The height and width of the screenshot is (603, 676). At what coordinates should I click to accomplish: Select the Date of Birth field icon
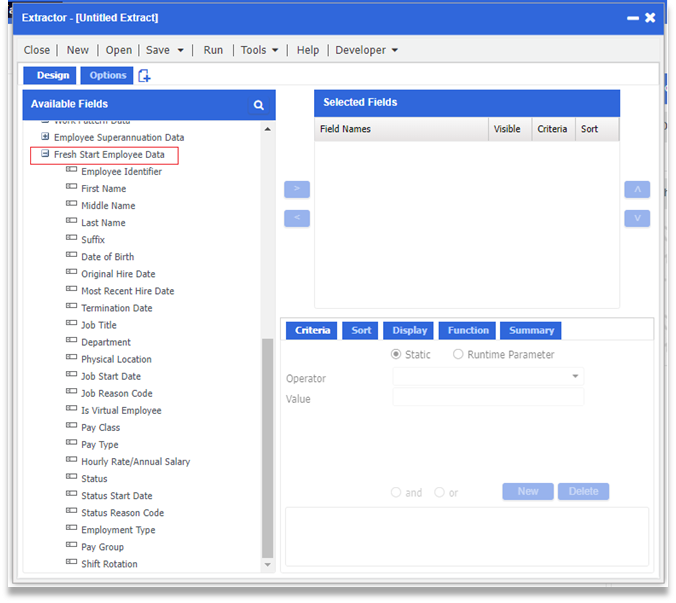tap(72, 257)
